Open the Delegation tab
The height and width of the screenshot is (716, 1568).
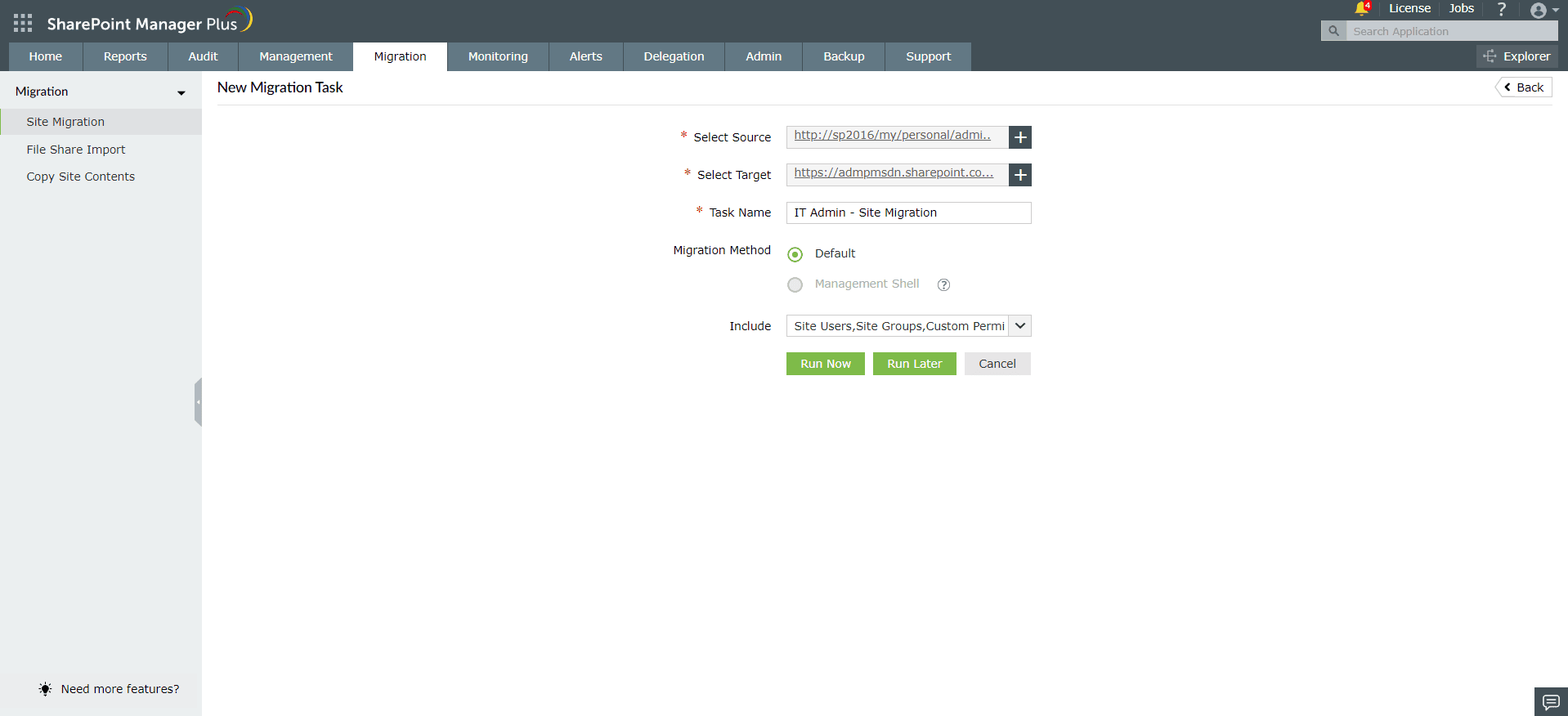(674, 56)
